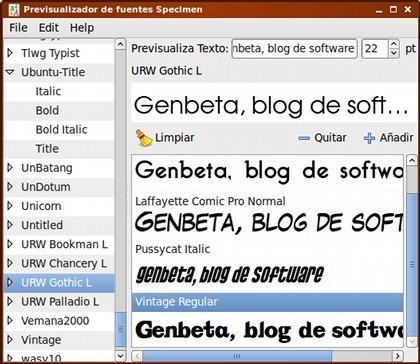
Task: Open the File menu
Action: point(18,28)
